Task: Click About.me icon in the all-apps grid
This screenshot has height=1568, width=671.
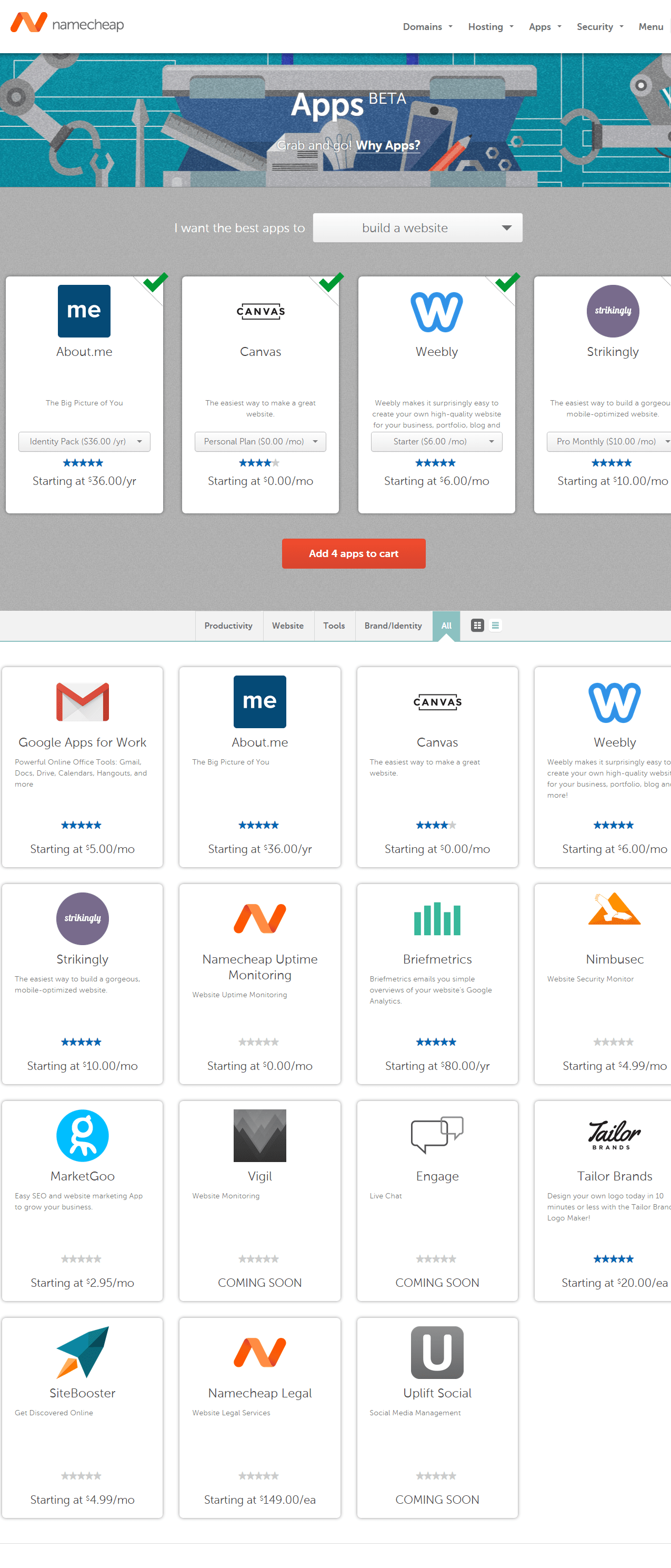Action: tap(260, 702)
